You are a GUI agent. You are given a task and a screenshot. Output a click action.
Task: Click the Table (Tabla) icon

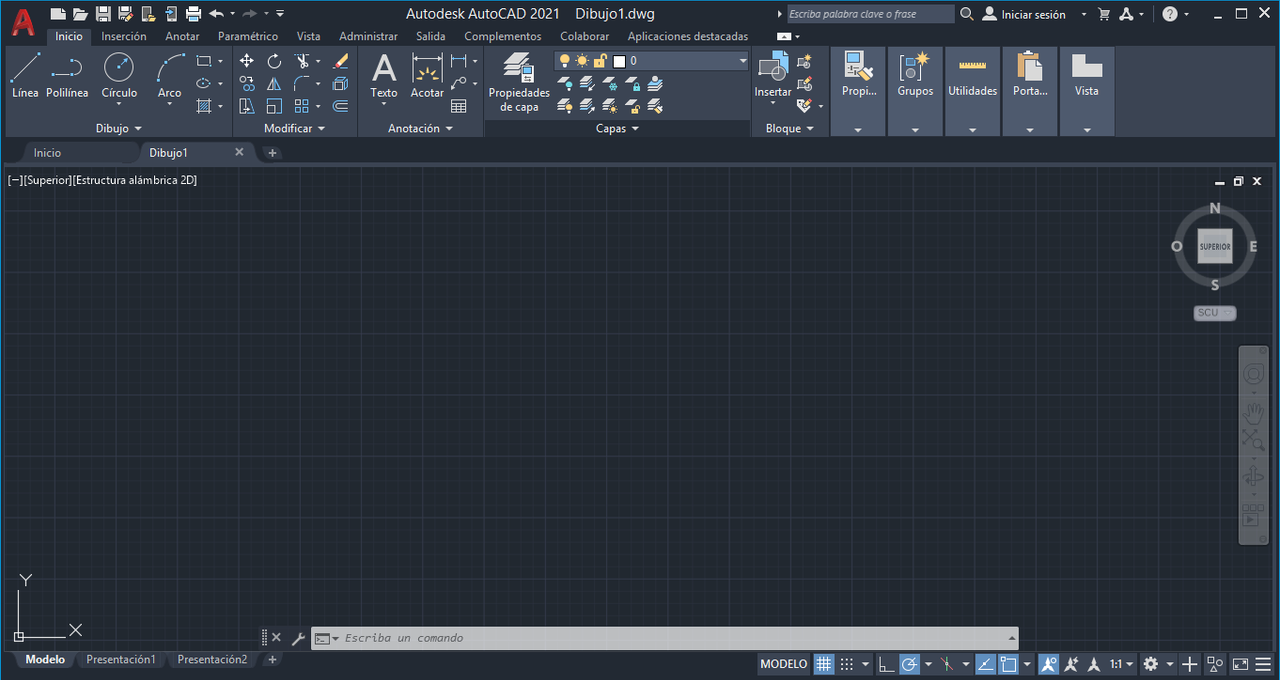tap(459, 106)
